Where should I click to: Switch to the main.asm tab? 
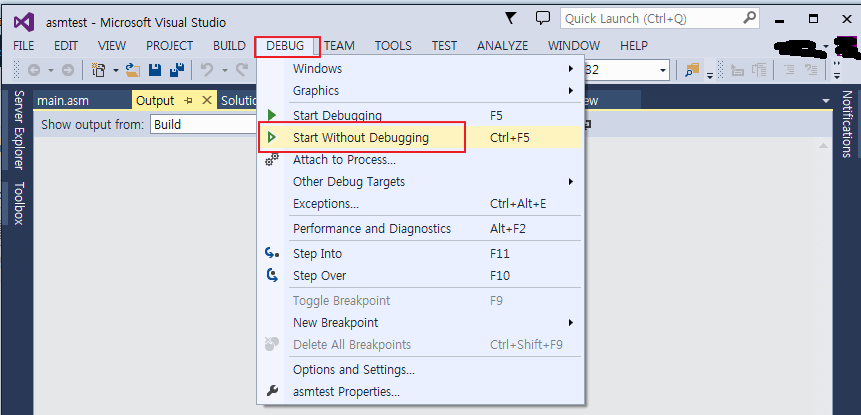[x=82, y=100]
